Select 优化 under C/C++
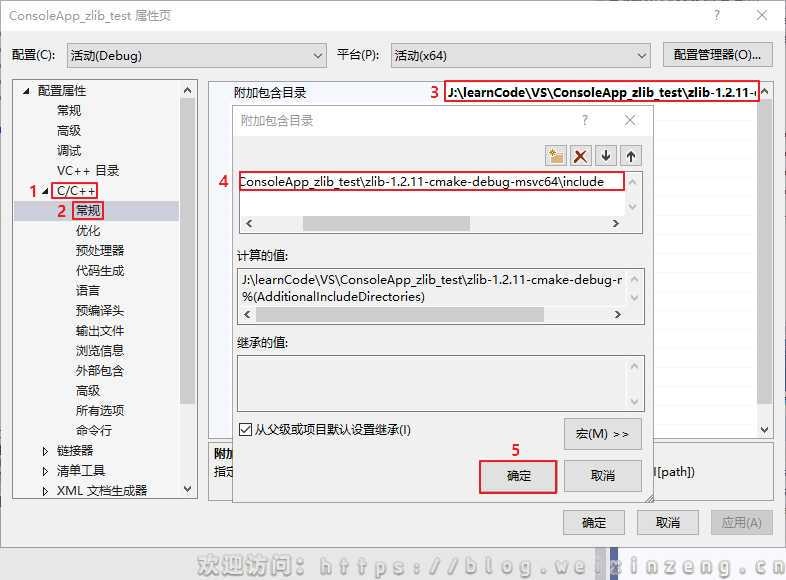This screenshot has height=580, width=786. 88,231
